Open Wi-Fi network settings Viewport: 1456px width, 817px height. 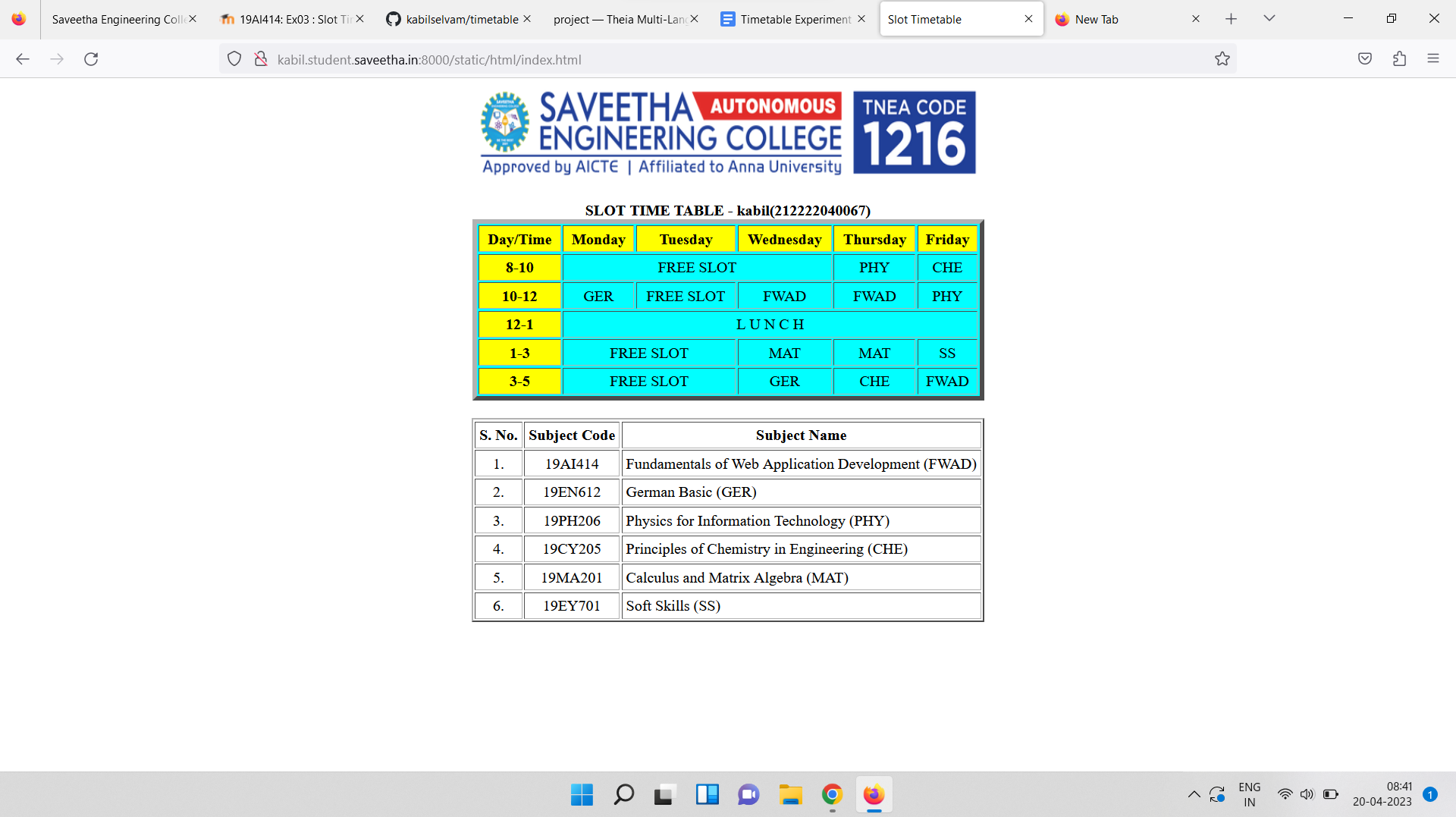(x=1285, y=794)
